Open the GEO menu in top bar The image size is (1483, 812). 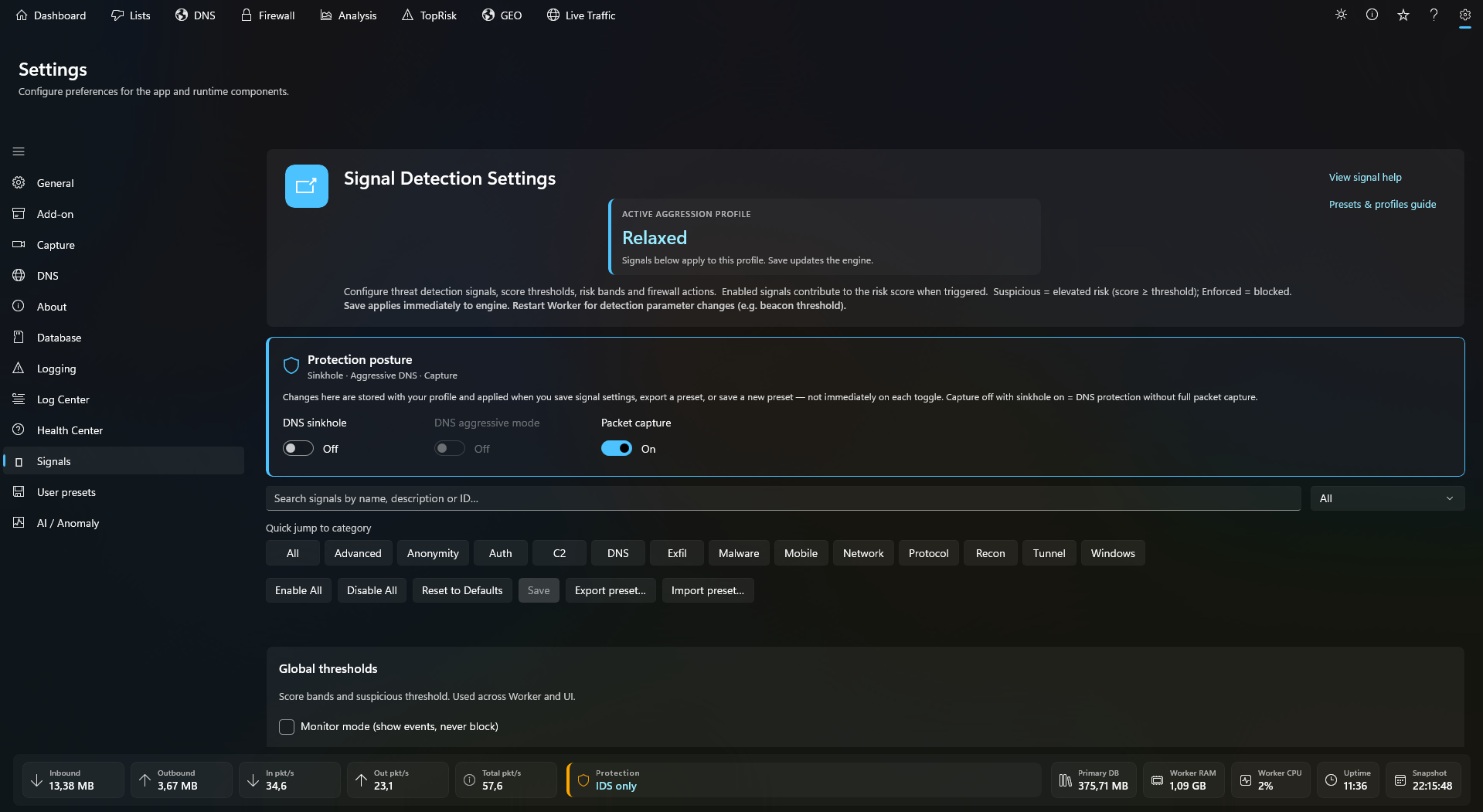click(502, 15)
